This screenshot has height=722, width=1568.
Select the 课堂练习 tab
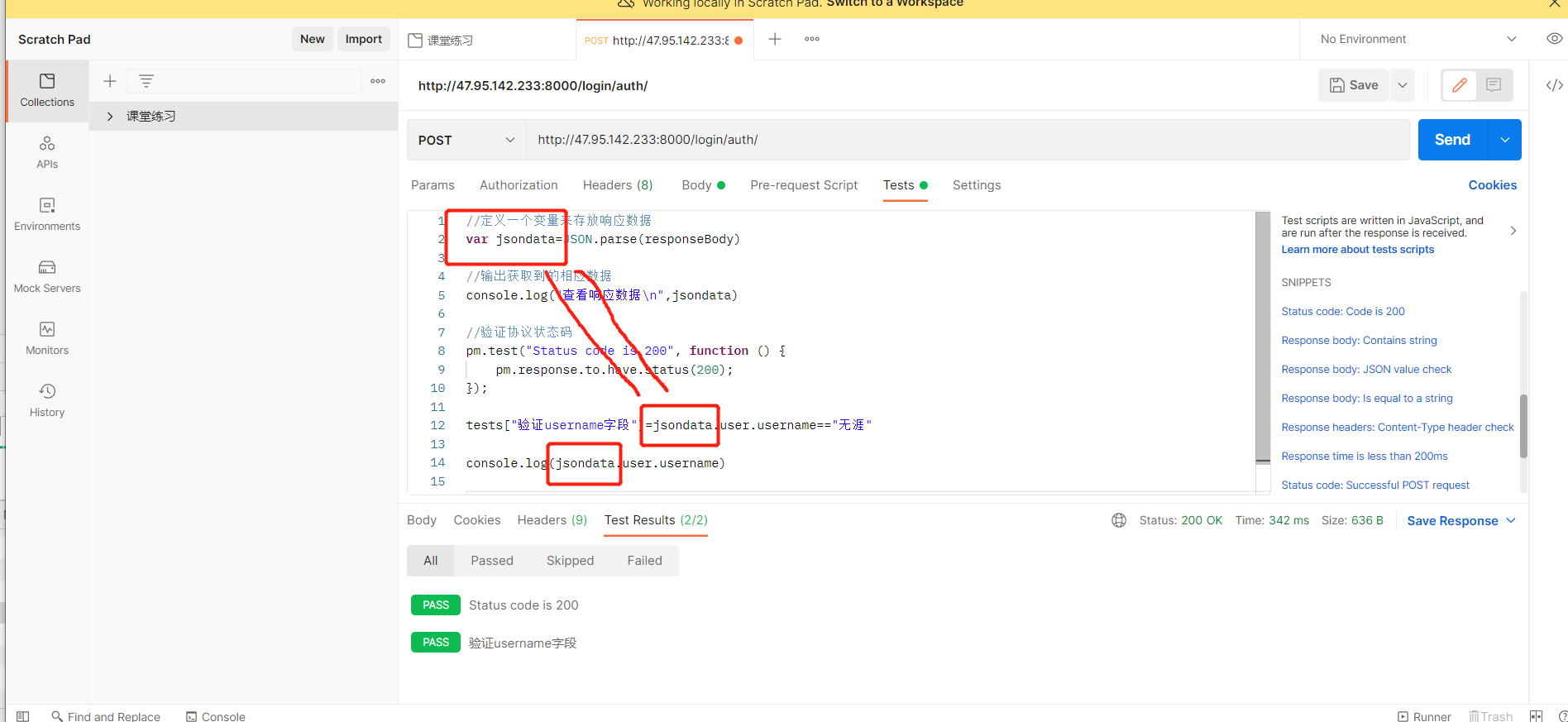(x=450, y=41)
